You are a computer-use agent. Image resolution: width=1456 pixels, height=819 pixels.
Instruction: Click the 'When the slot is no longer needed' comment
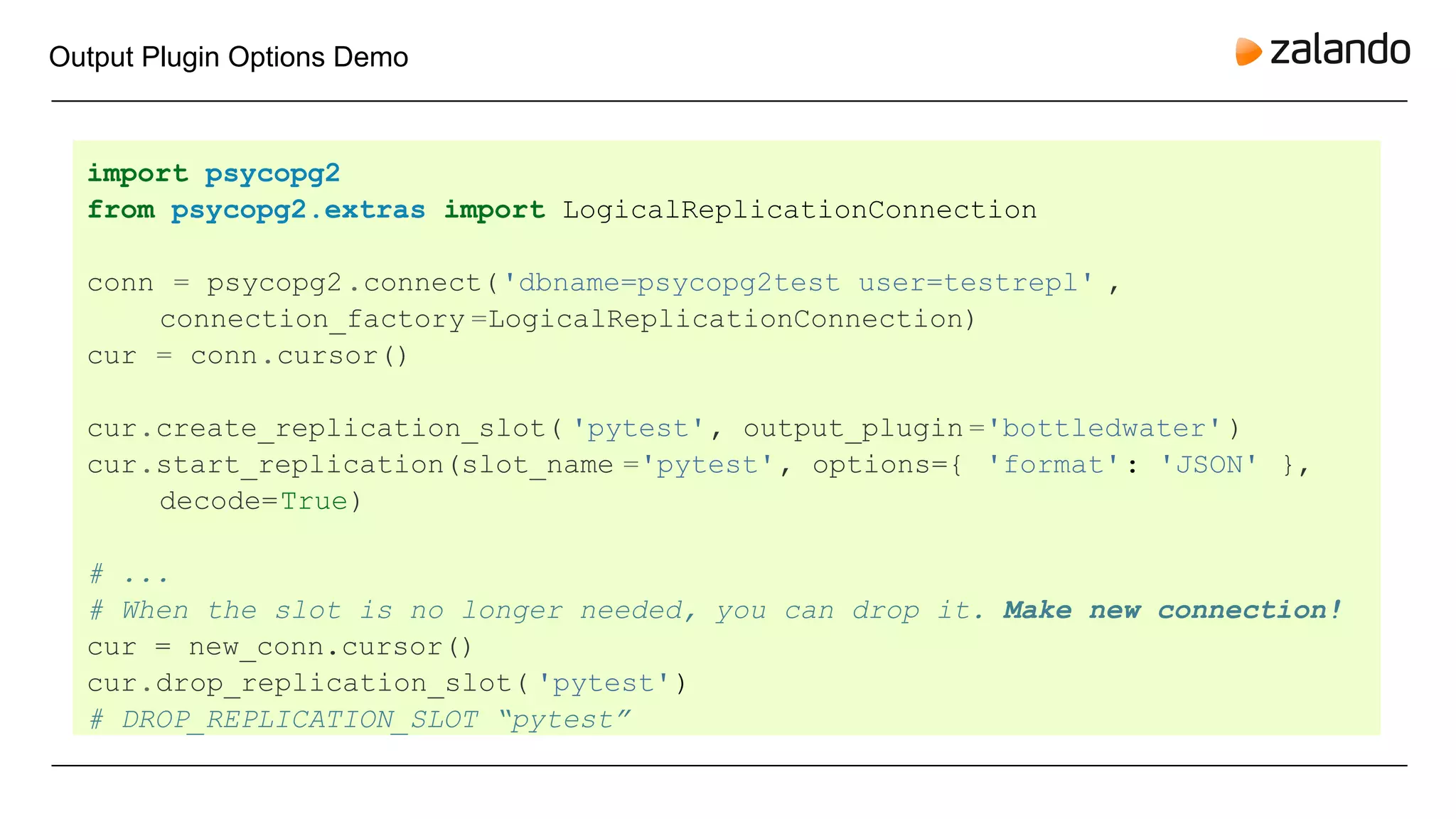[537, 610]
